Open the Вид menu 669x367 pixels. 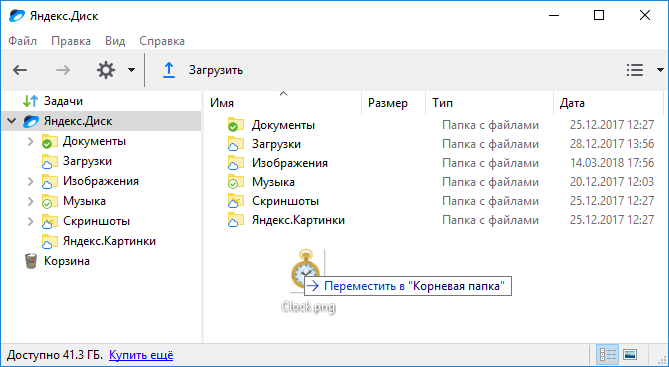click(x=115, y=41)
